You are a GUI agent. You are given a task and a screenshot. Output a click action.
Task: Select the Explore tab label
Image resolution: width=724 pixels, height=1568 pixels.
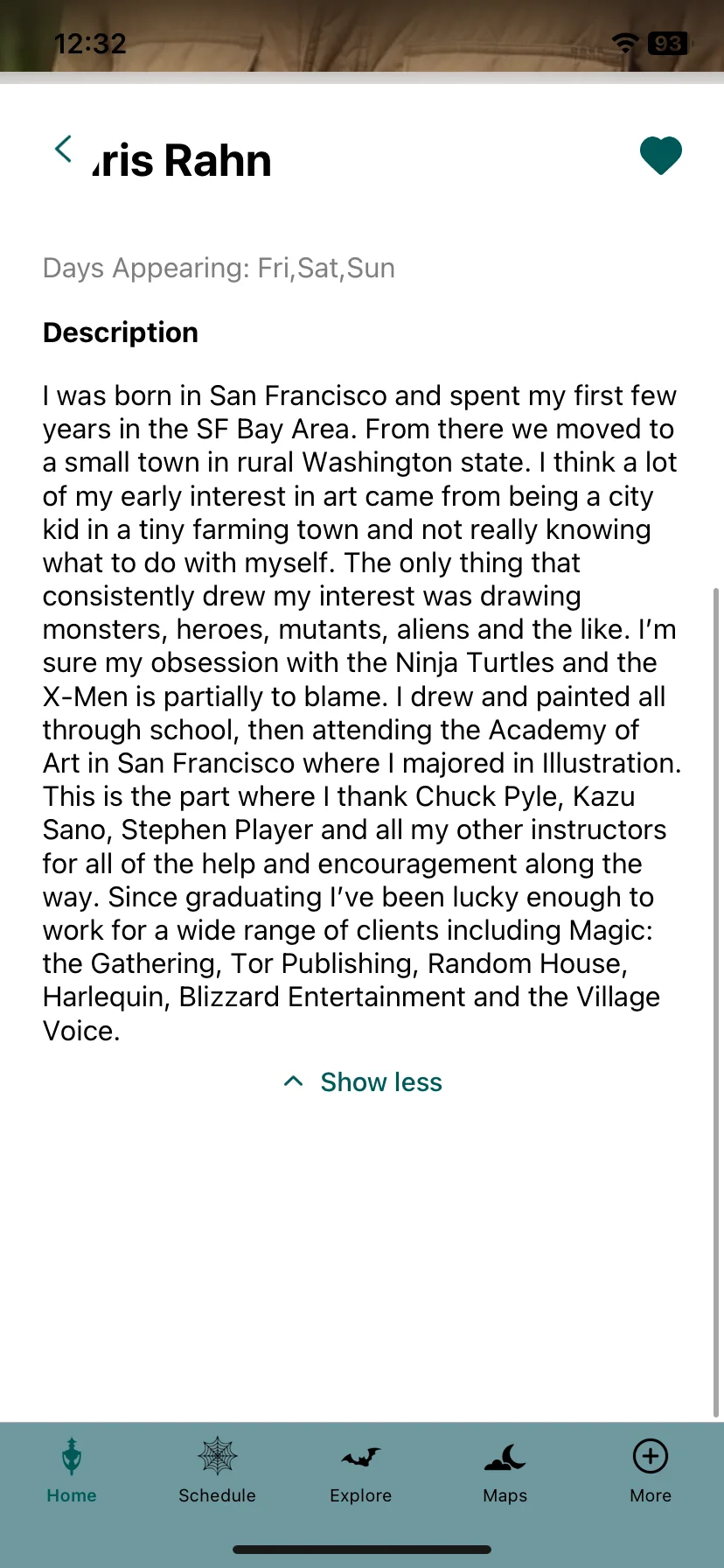click(x=361, y=1495)
